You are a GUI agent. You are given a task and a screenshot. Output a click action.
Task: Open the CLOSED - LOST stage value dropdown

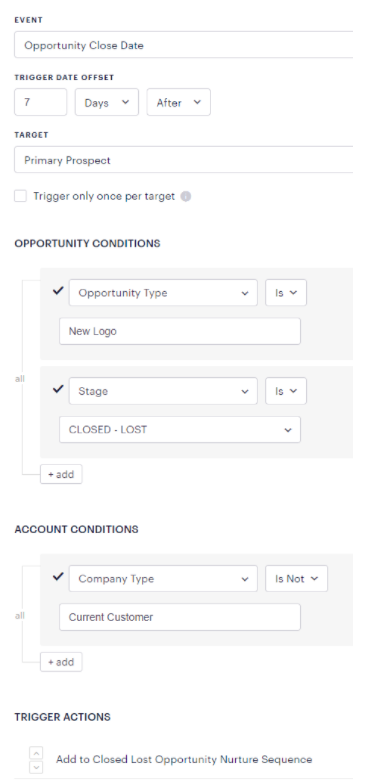point(180,430)
